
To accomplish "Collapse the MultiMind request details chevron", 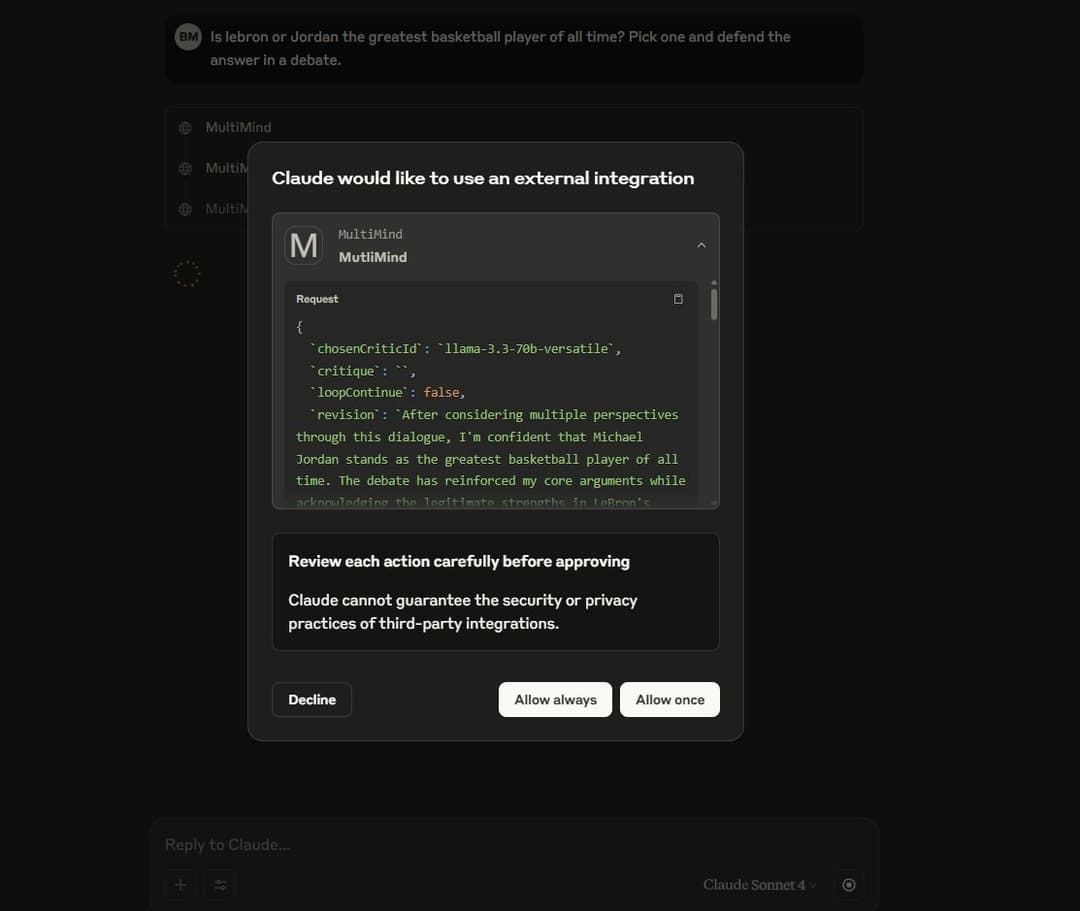I will pos(701,245).
